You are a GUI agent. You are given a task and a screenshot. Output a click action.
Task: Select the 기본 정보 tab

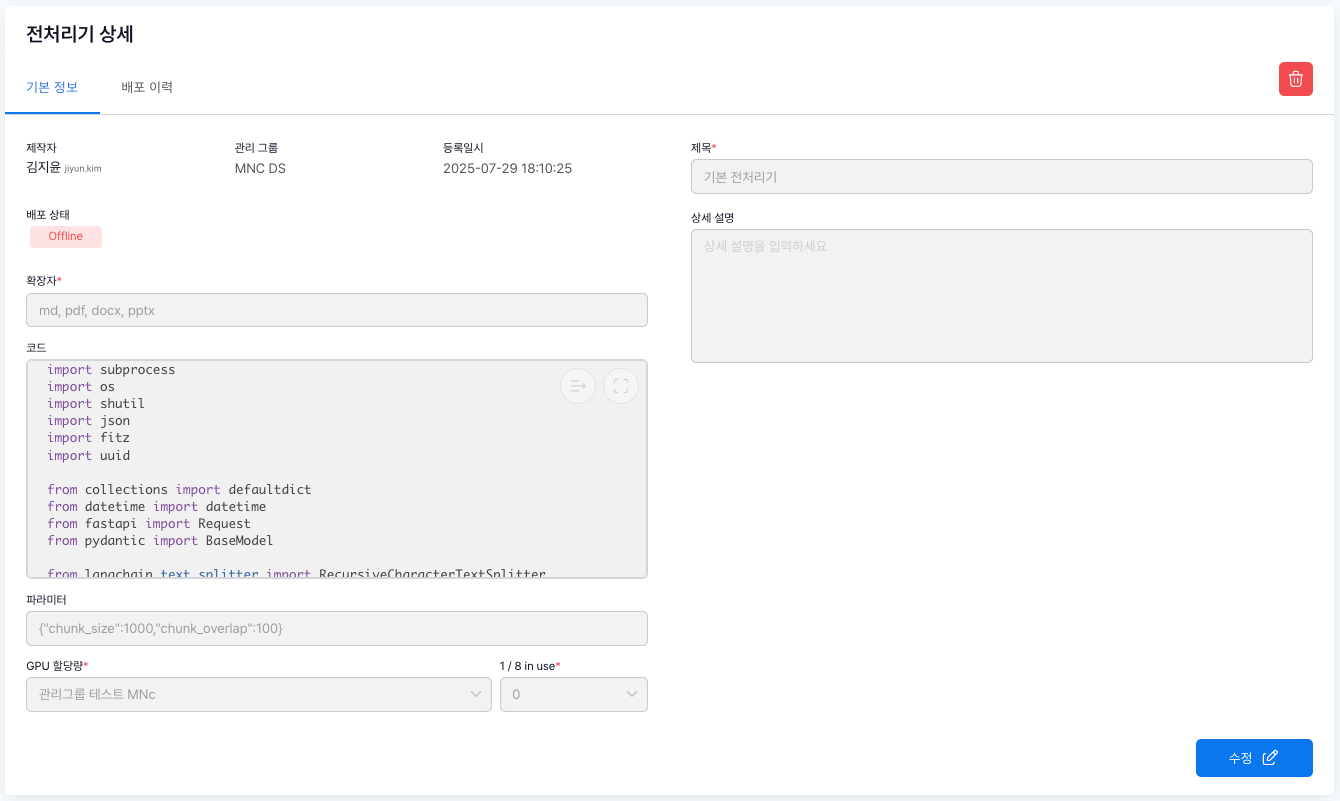tap(52, 87)
